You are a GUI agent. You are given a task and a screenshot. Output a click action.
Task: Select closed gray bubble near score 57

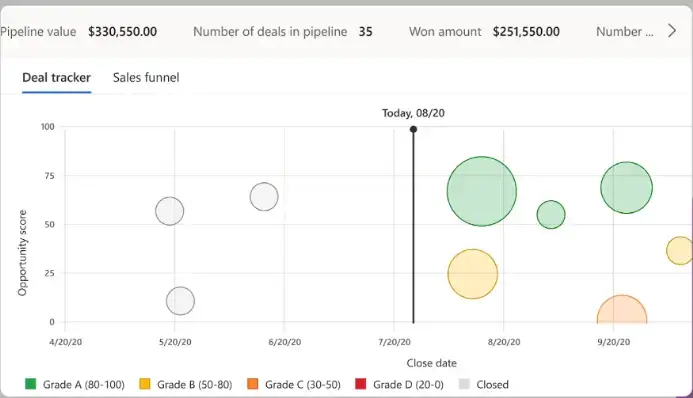(169, 211)
